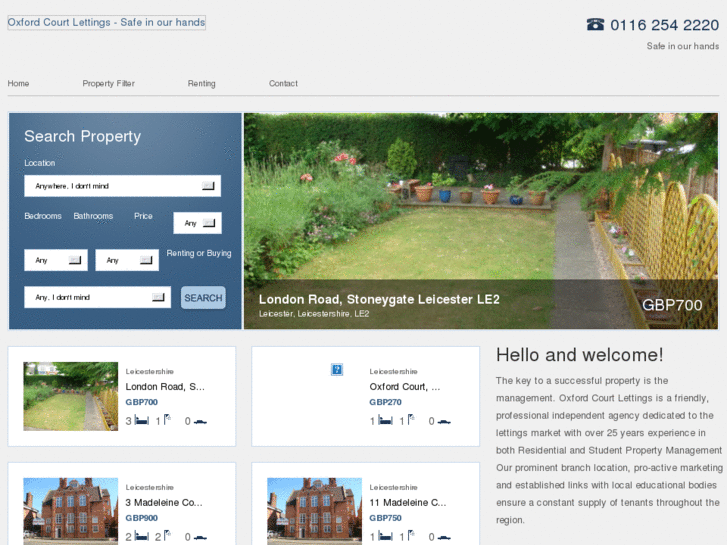The width and height of the screenshot is (727, 545).
Task: Click GBP750 price on 11 Madeleine card
Action: [385, 518]
